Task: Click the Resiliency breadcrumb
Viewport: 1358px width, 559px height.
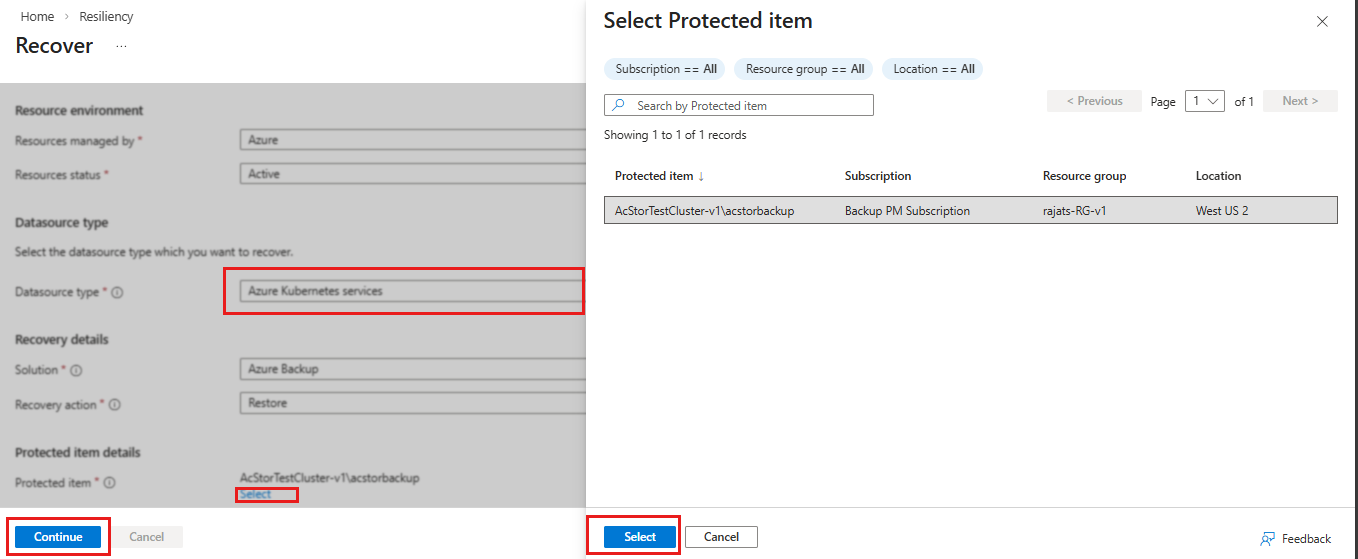Action: click(x=106, y=17)
